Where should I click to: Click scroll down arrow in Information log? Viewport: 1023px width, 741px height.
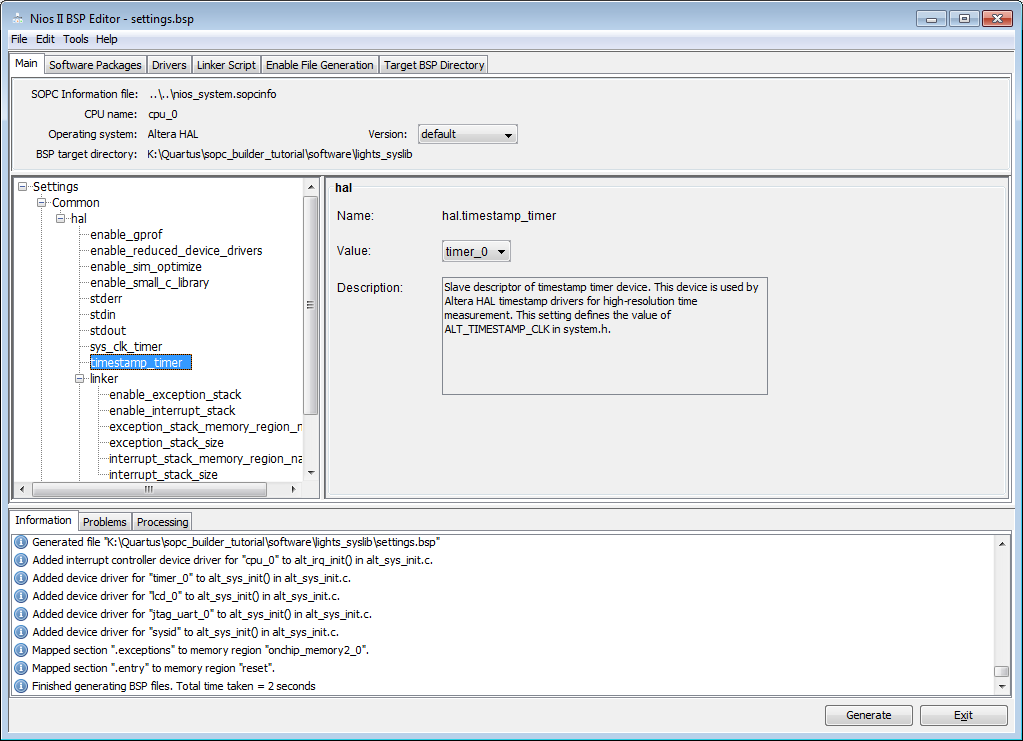click(1003, 687)
